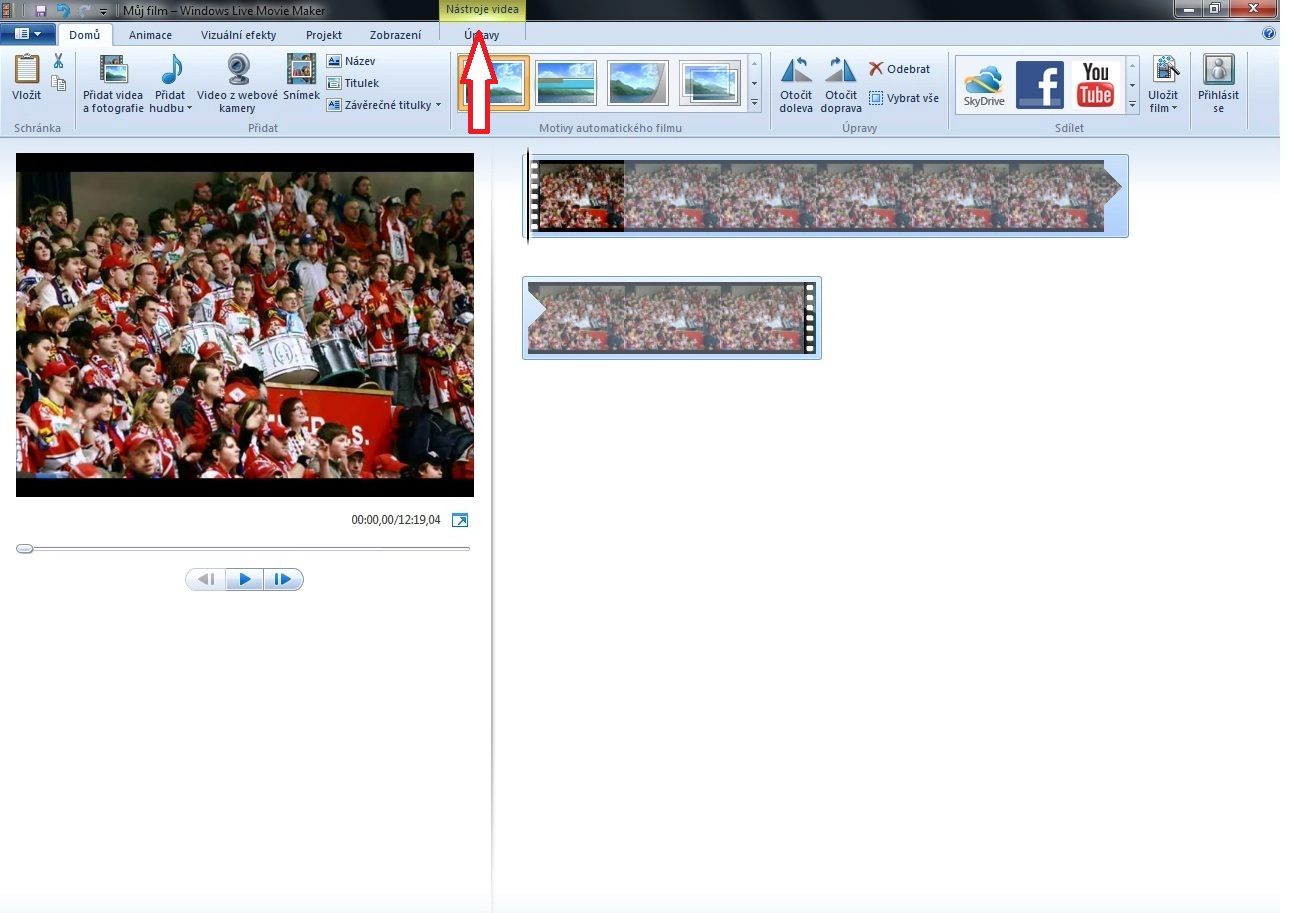Click the Movie Maker icon in the title bar

pos(7,10)
